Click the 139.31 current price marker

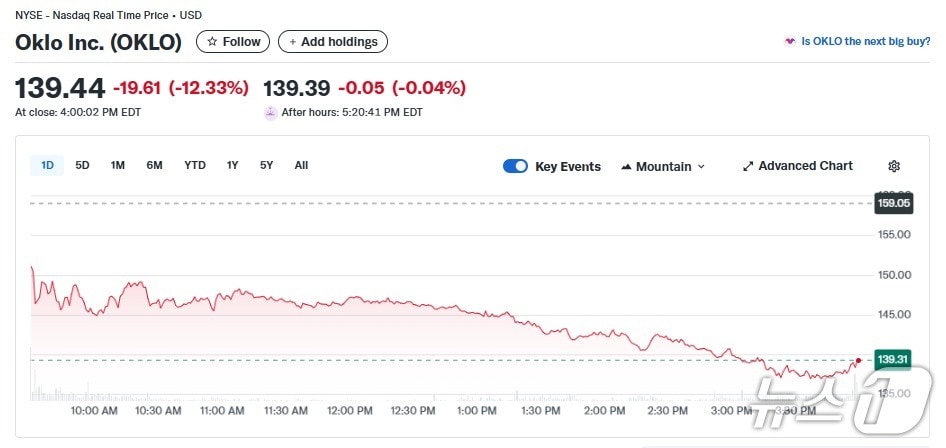pyautogui.click(x=892, y=359)
